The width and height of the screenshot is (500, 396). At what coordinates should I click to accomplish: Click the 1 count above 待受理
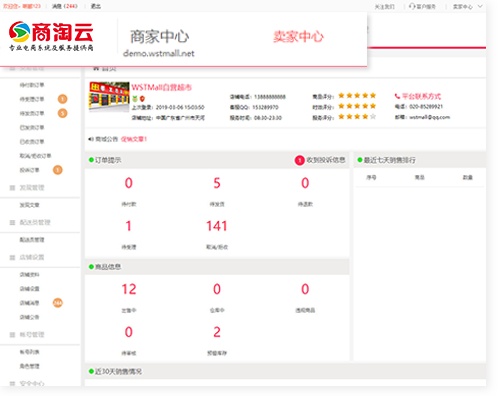pos(128,226)
